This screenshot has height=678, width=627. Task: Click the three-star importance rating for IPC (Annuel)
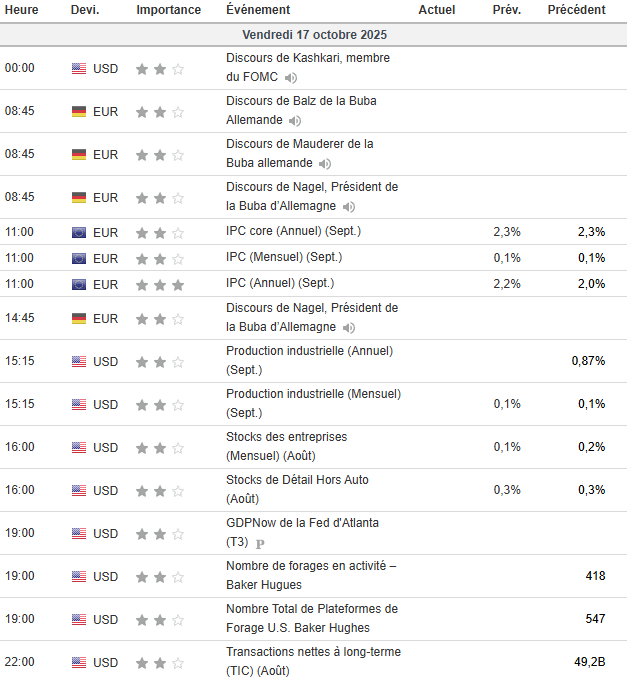(x=160, y=284)
